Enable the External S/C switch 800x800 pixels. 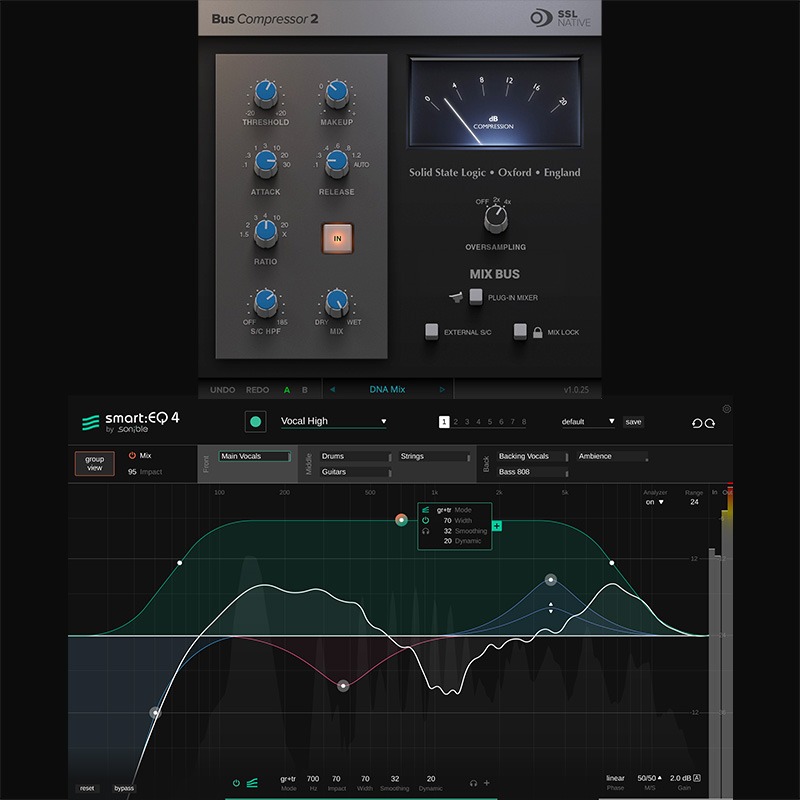(432, 331)
